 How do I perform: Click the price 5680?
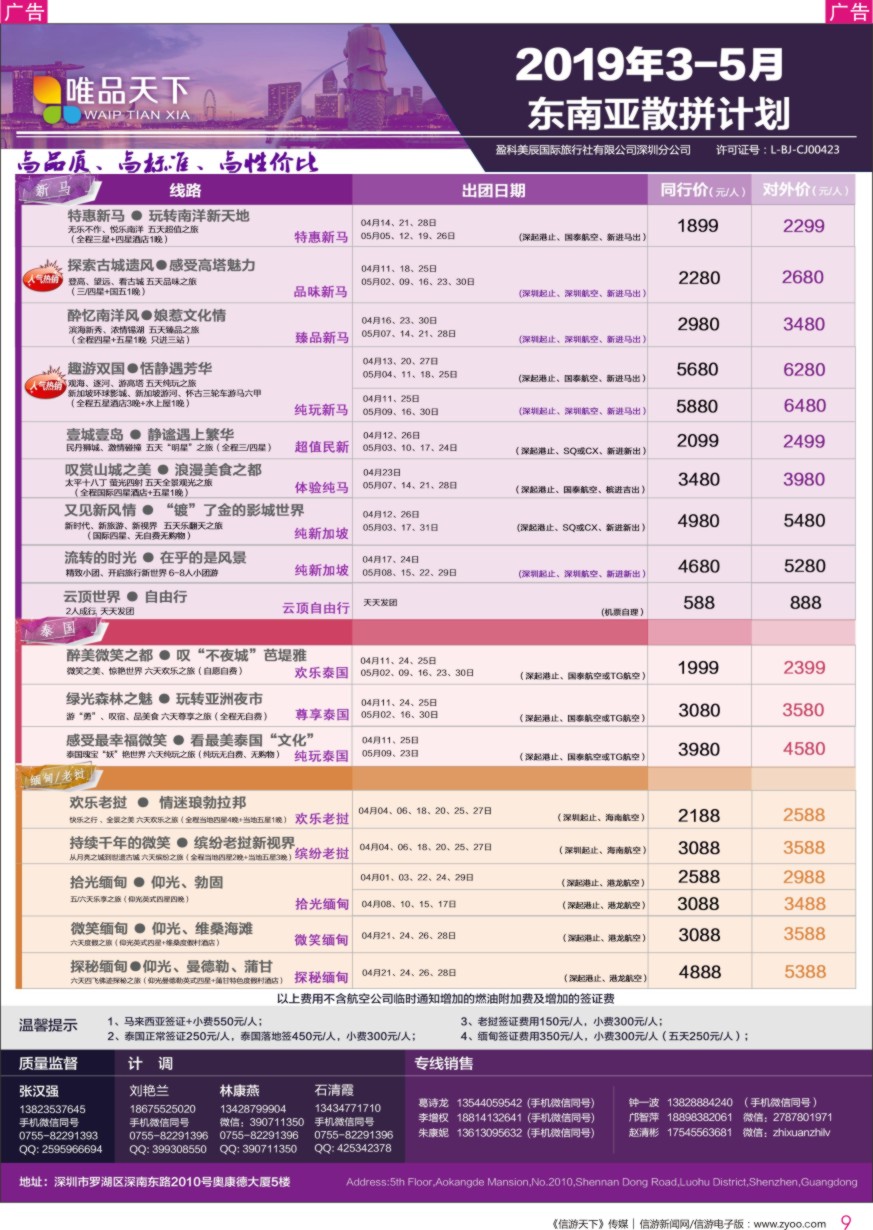tap(698, 369)
